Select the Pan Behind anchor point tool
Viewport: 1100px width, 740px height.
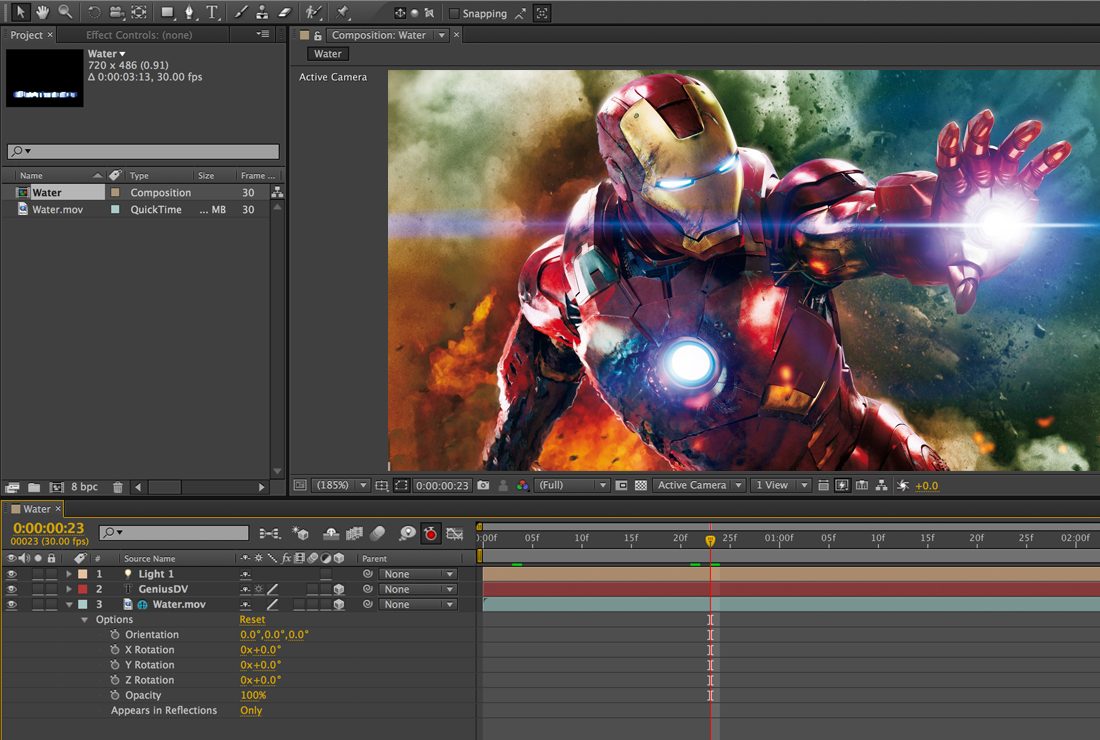pos(139,13)
